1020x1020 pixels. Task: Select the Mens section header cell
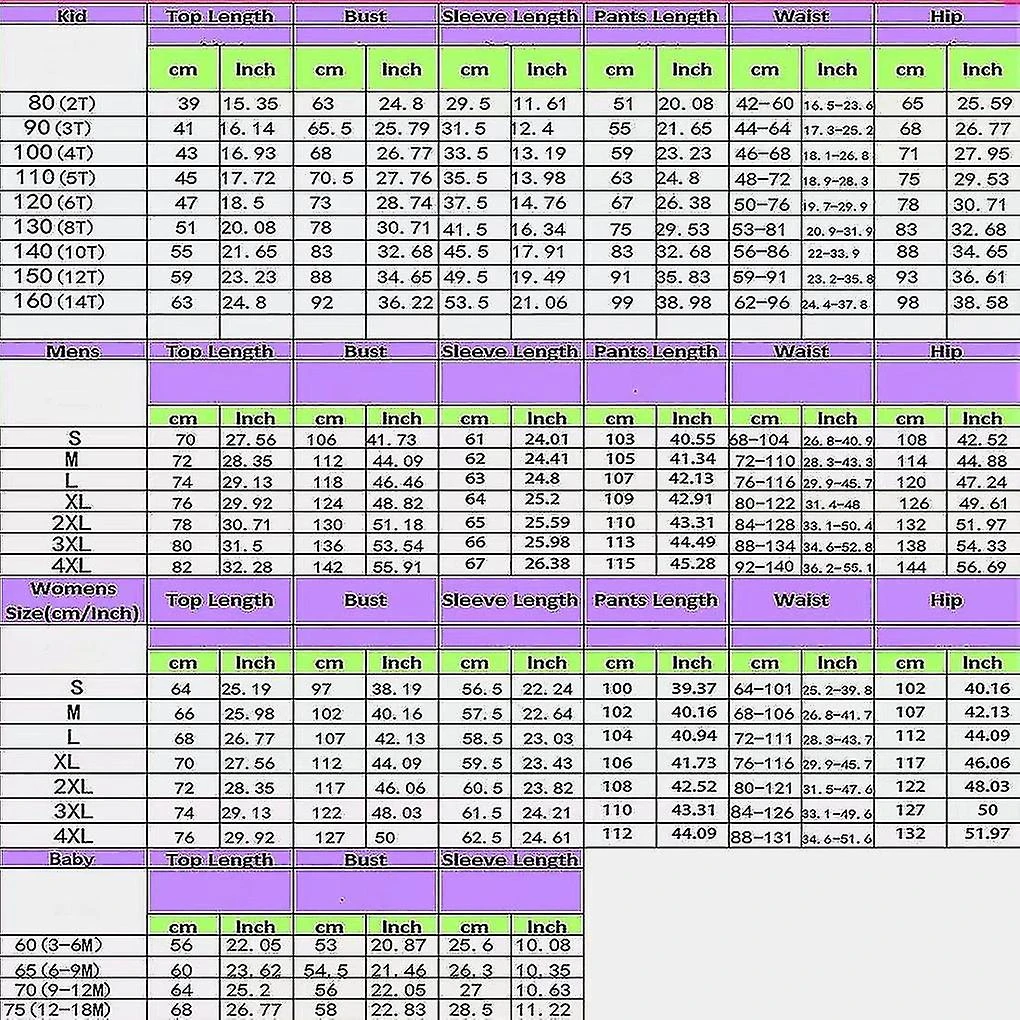point(72,351)
